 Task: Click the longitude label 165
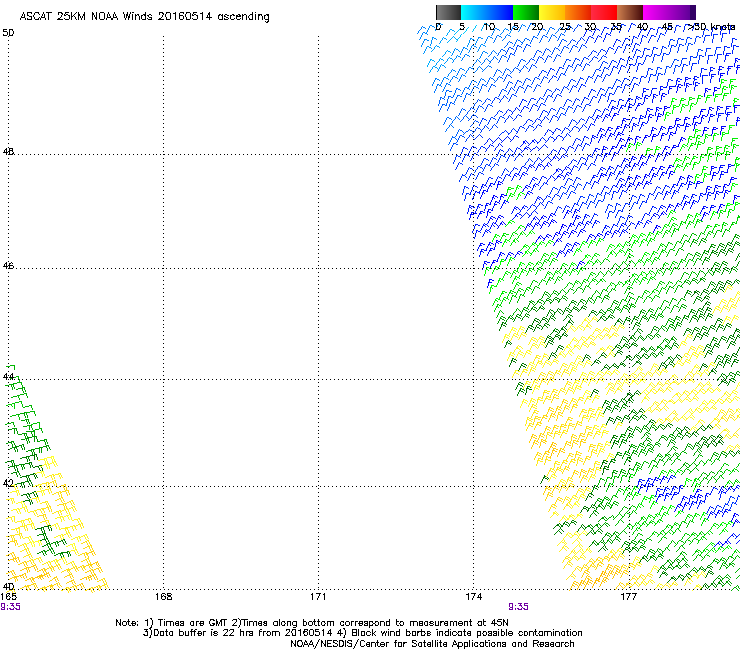(x=8, y=597)
